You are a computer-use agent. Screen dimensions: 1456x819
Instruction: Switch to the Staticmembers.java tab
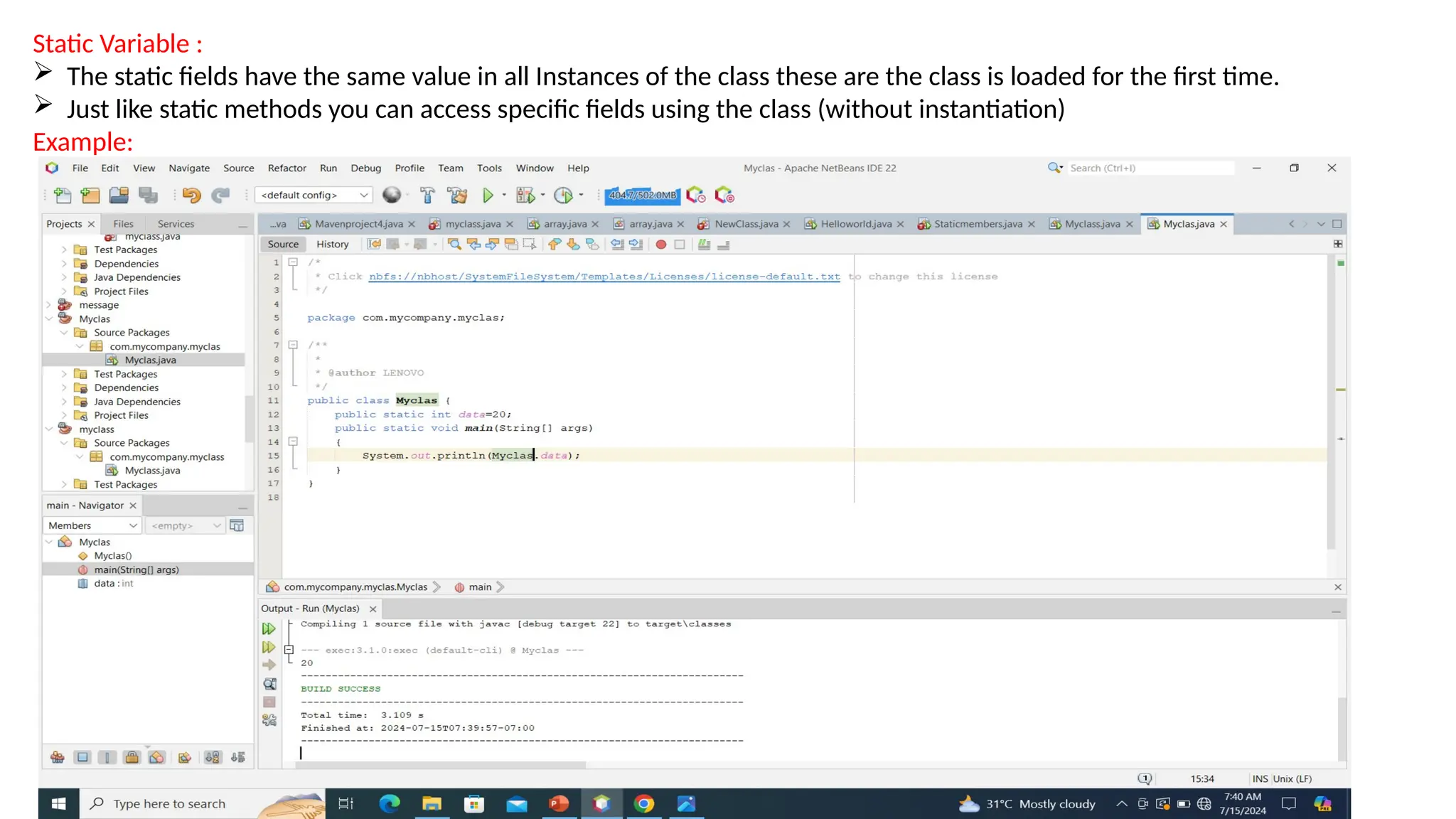tap(978, 224)
